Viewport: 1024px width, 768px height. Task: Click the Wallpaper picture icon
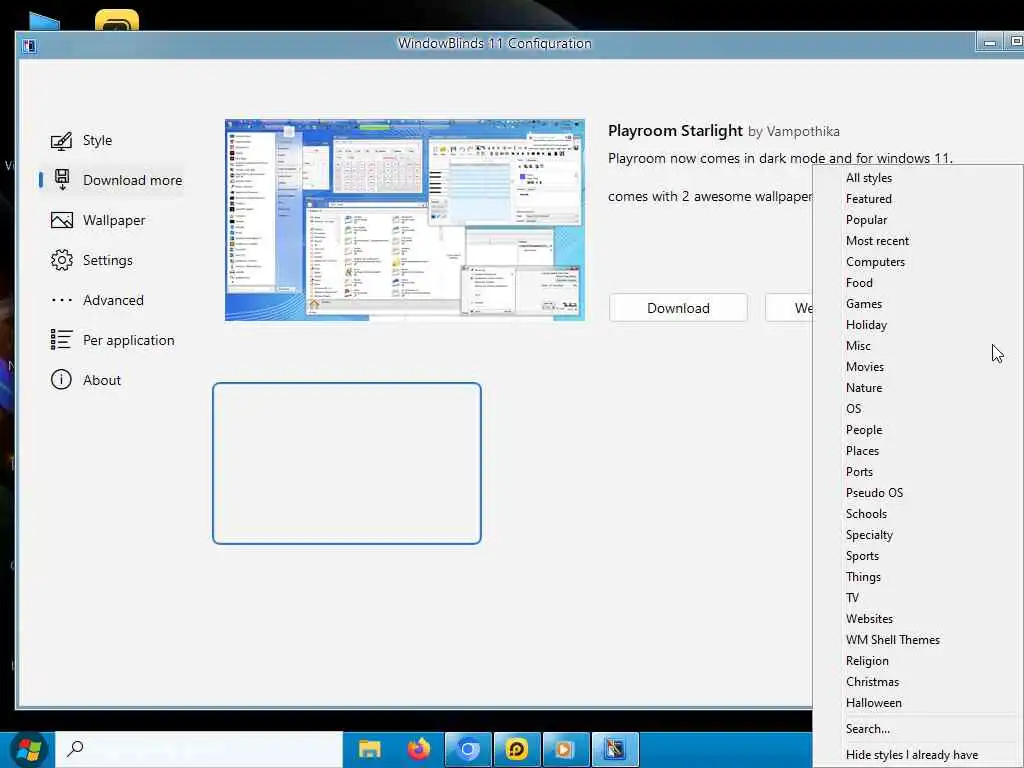[x=61, y=220]
